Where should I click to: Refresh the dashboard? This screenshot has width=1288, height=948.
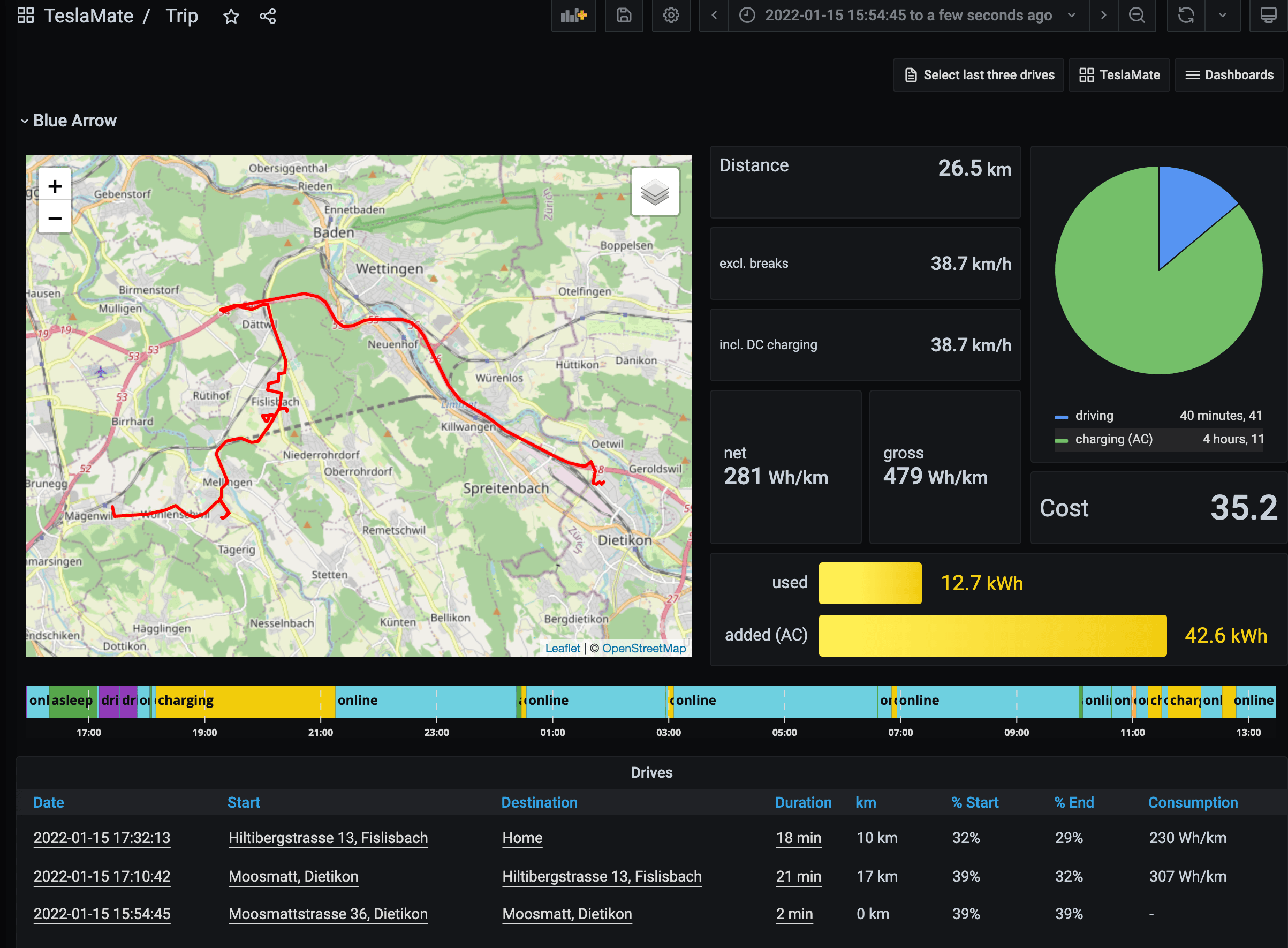click(1186, 16)
